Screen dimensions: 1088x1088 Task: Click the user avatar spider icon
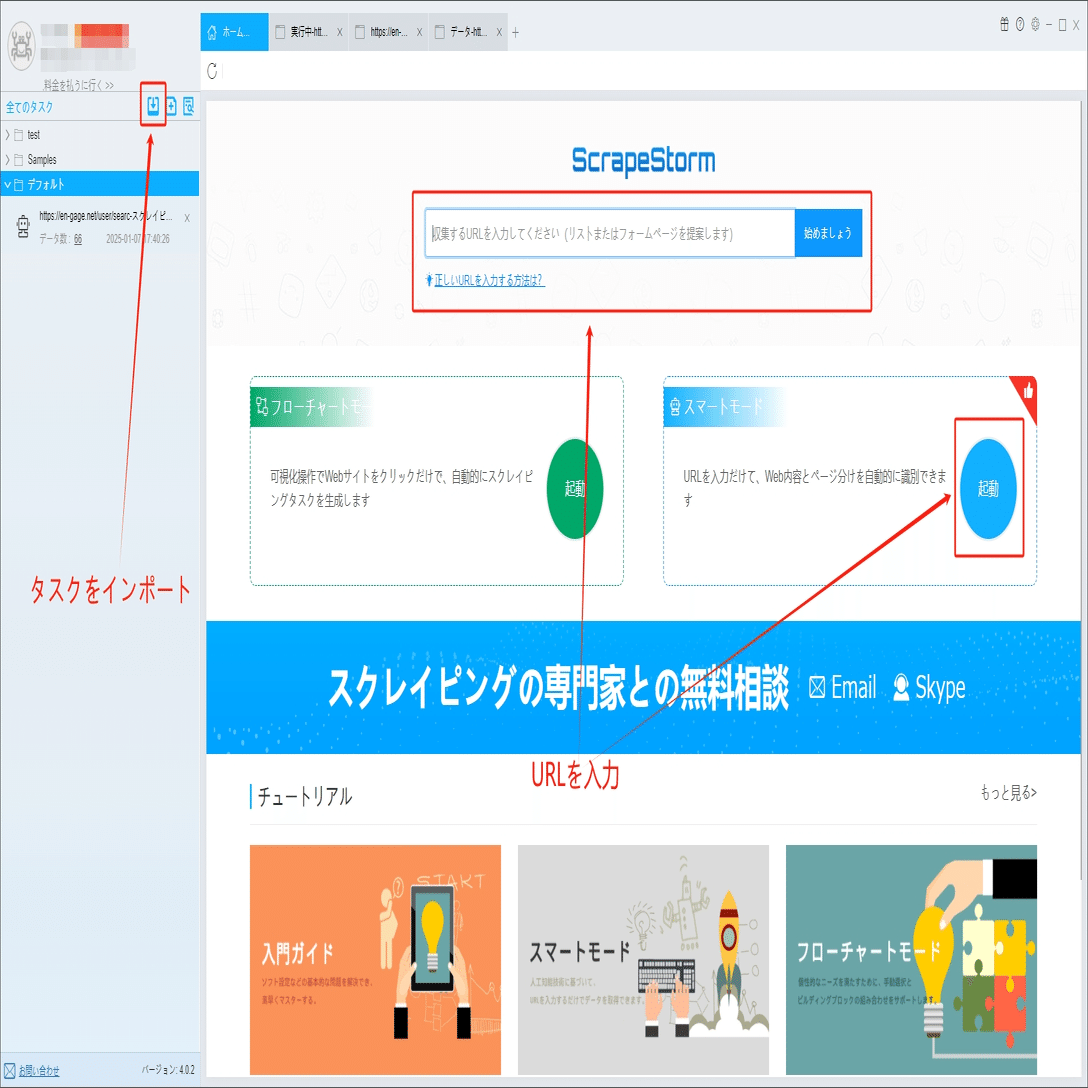tap(22, 46)
